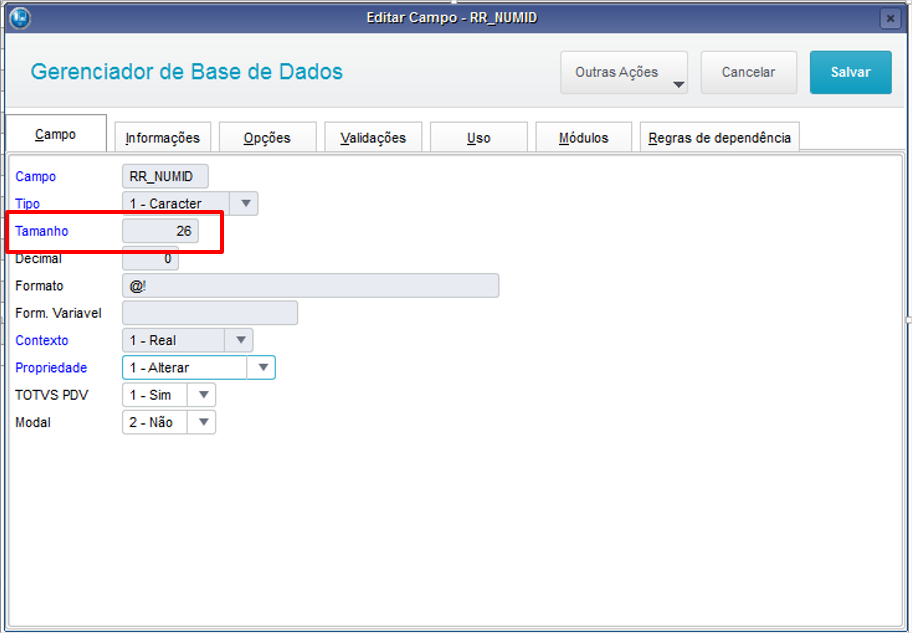This screenshot has width=912, height=633.
Task: Click the Decimal field showing 0
Action: click(150, 258)
